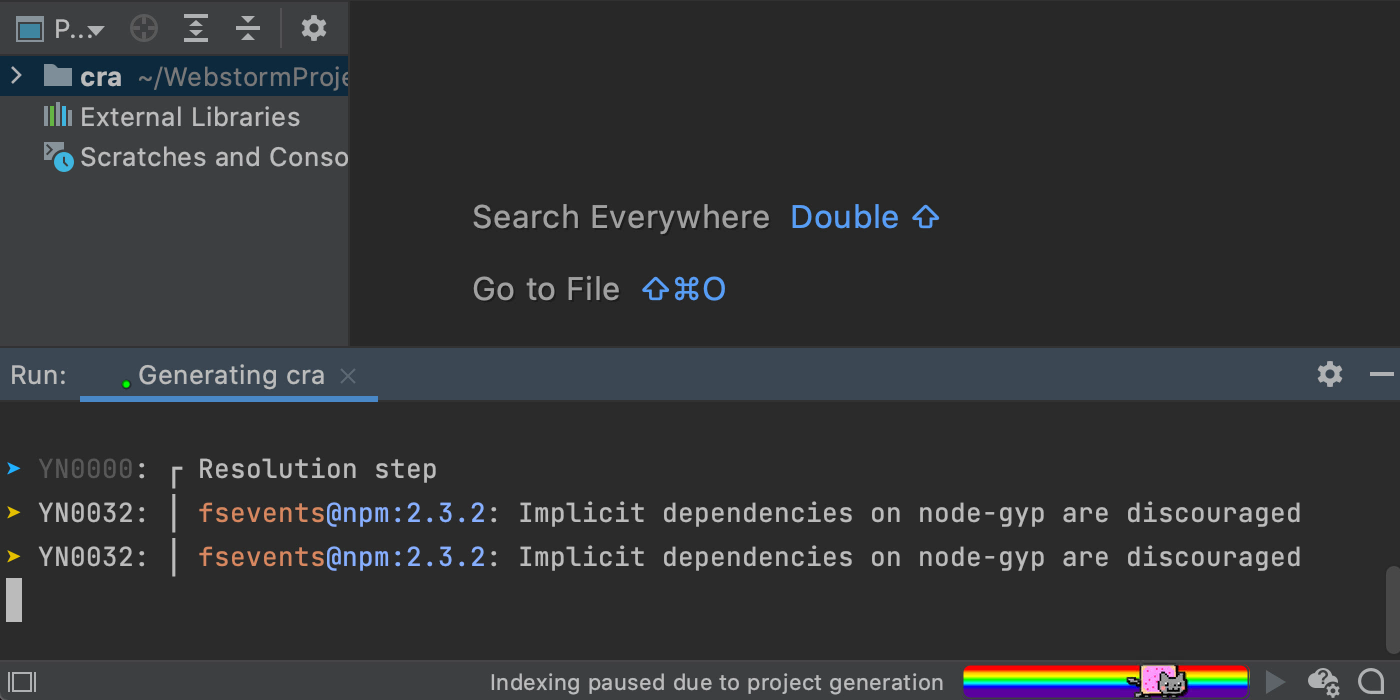Switch to the Generating cra tab
This screenshot has width=1400, height=700.
click(x=229, y=375)
